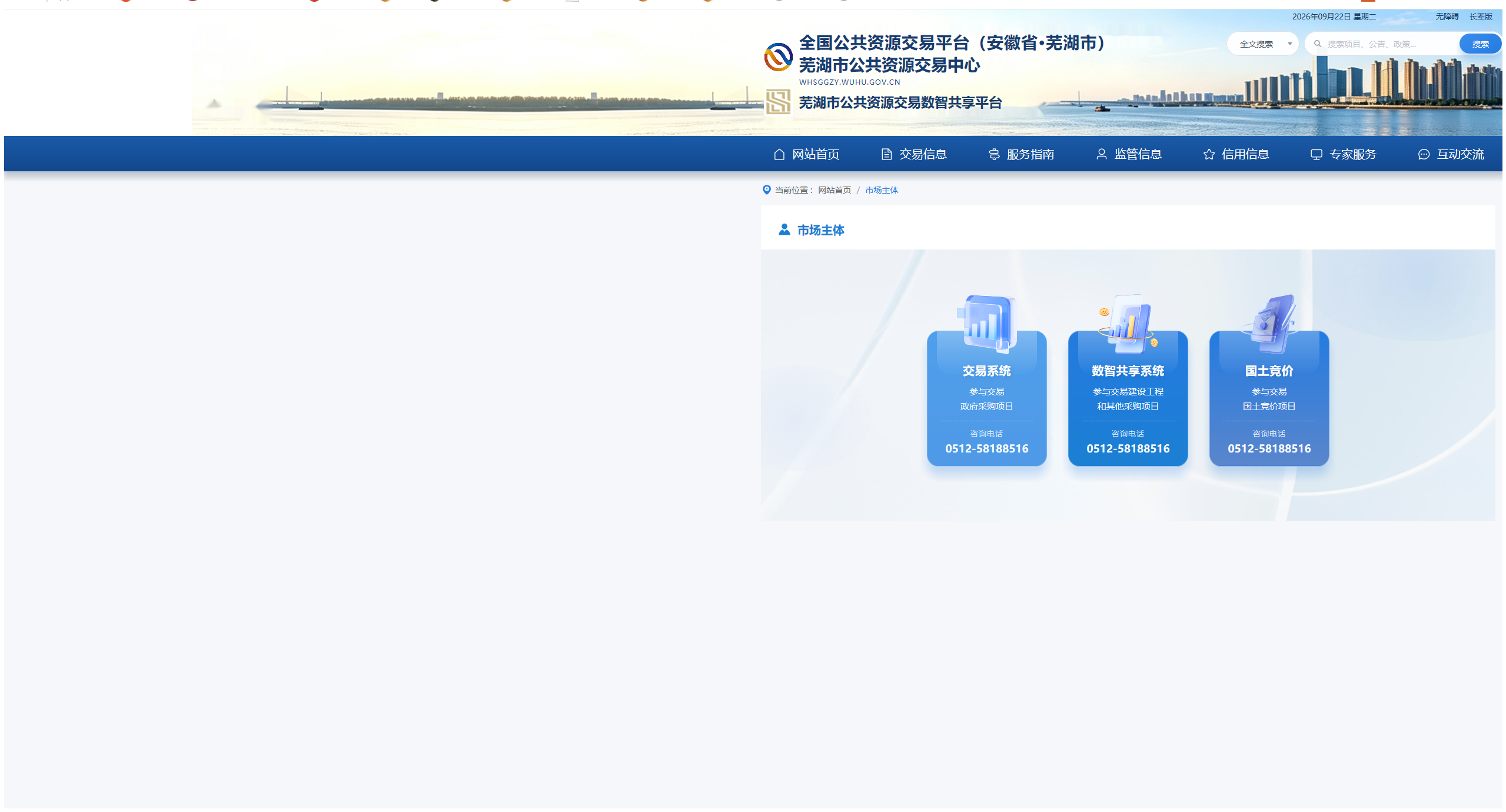The height and width of the screenshot is (812, 1506).
Task: Open the 交易系统 card's chart icon
Action: [x=987, y=324]
